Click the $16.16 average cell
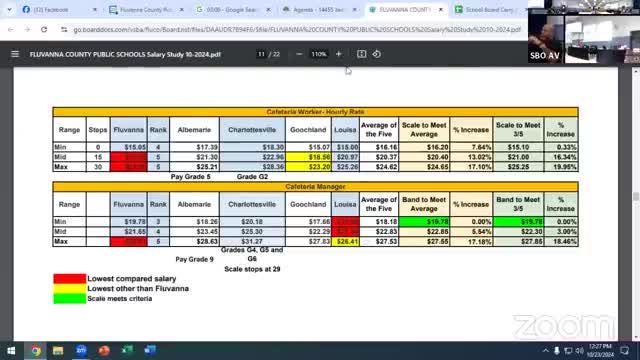Screen dimensions: 640x360 click(x=379, y=147)
